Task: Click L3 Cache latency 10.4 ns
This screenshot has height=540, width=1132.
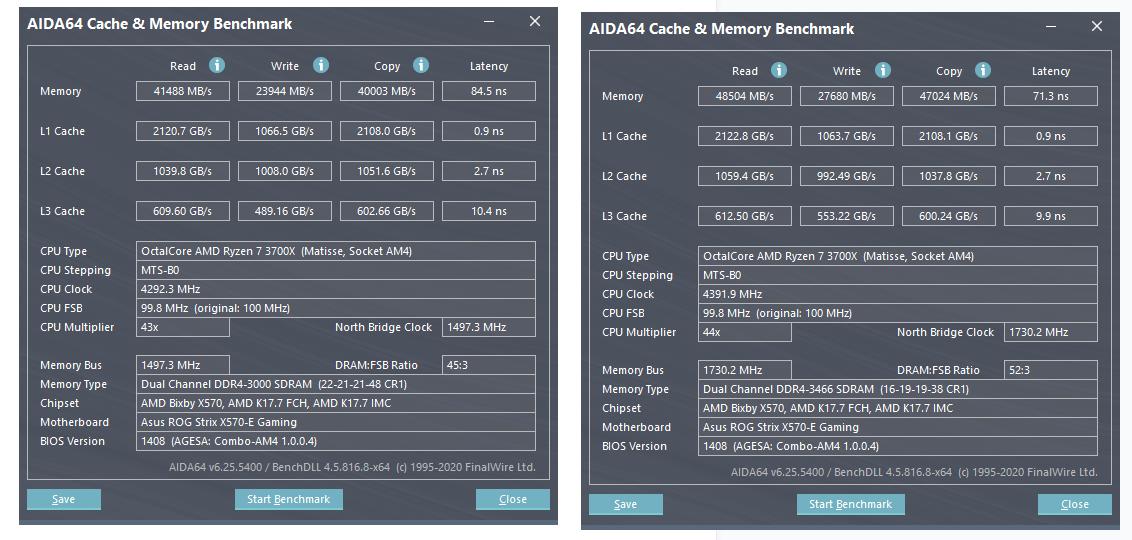Action: (x=489, y=211)
